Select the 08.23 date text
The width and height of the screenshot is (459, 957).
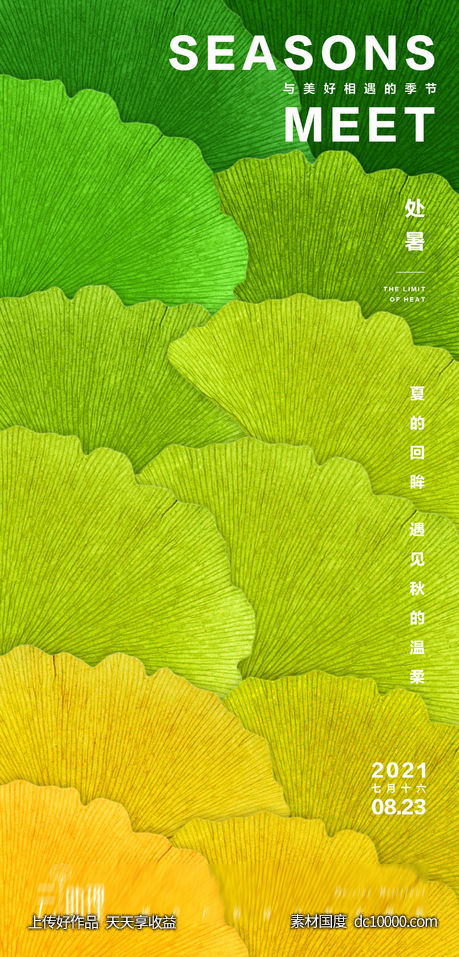[x=399, y=806]
